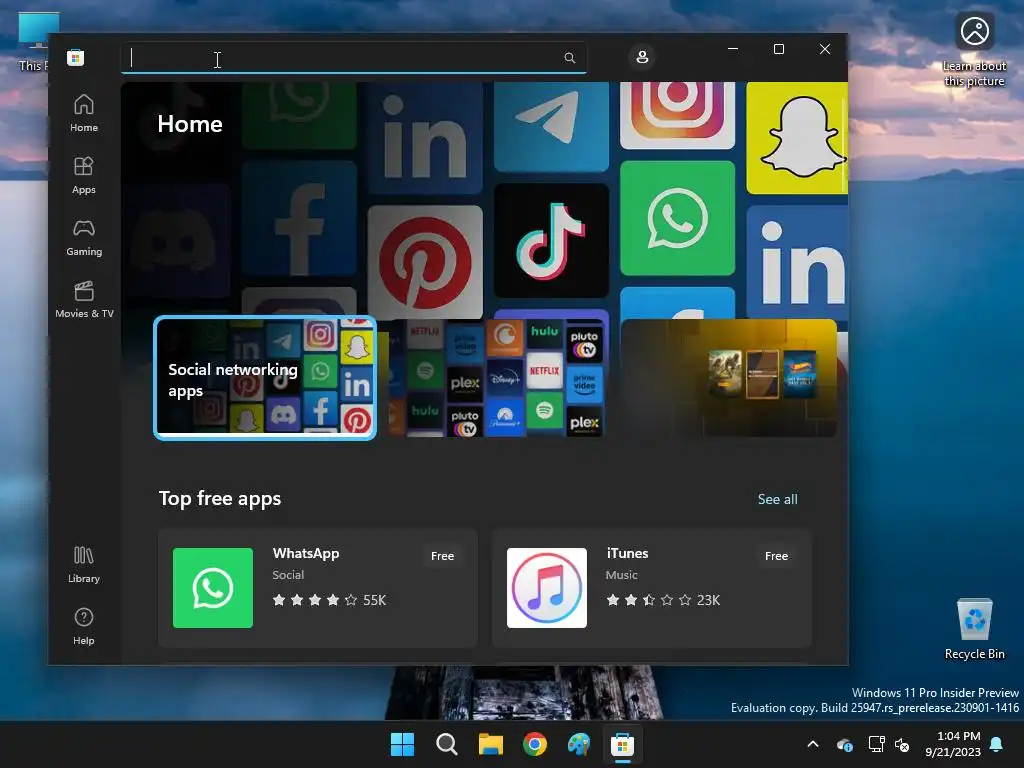1024x768 pixels.
Task: Select the yellow movies spotlight thumbnail
Action: coord(728,378)
